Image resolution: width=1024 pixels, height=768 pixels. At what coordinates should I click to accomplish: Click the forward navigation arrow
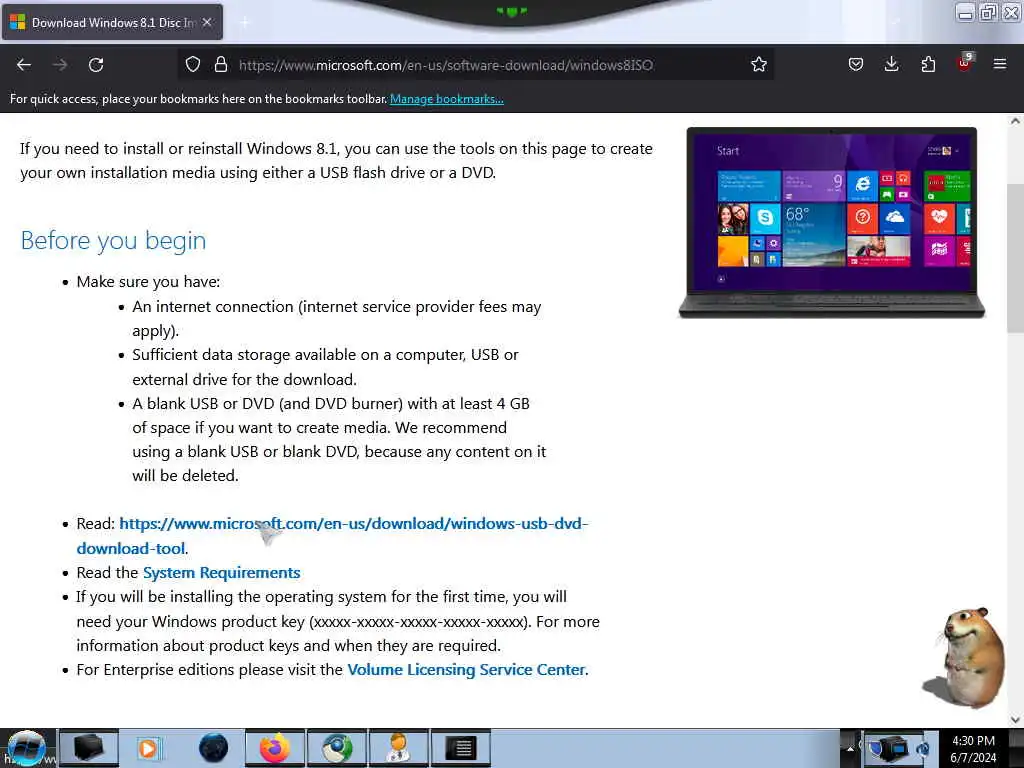coord(60,65)
